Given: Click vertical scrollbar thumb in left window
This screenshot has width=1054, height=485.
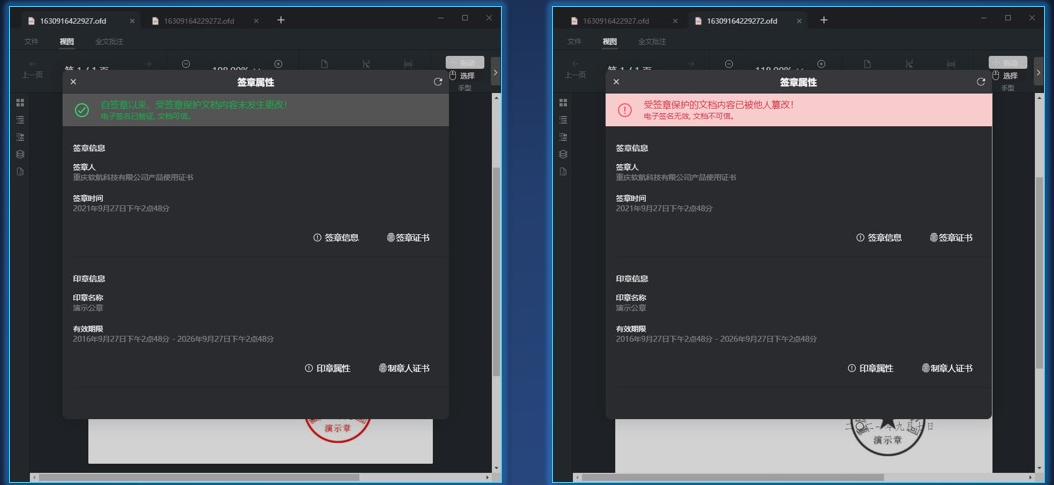Looking at the screenshot, I should click(x=497, y=272).
